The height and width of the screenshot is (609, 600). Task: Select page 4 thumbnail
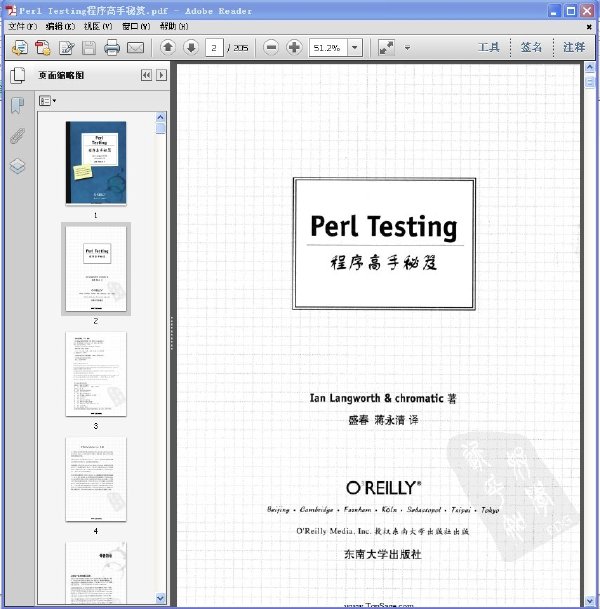[x=96, y=479]
